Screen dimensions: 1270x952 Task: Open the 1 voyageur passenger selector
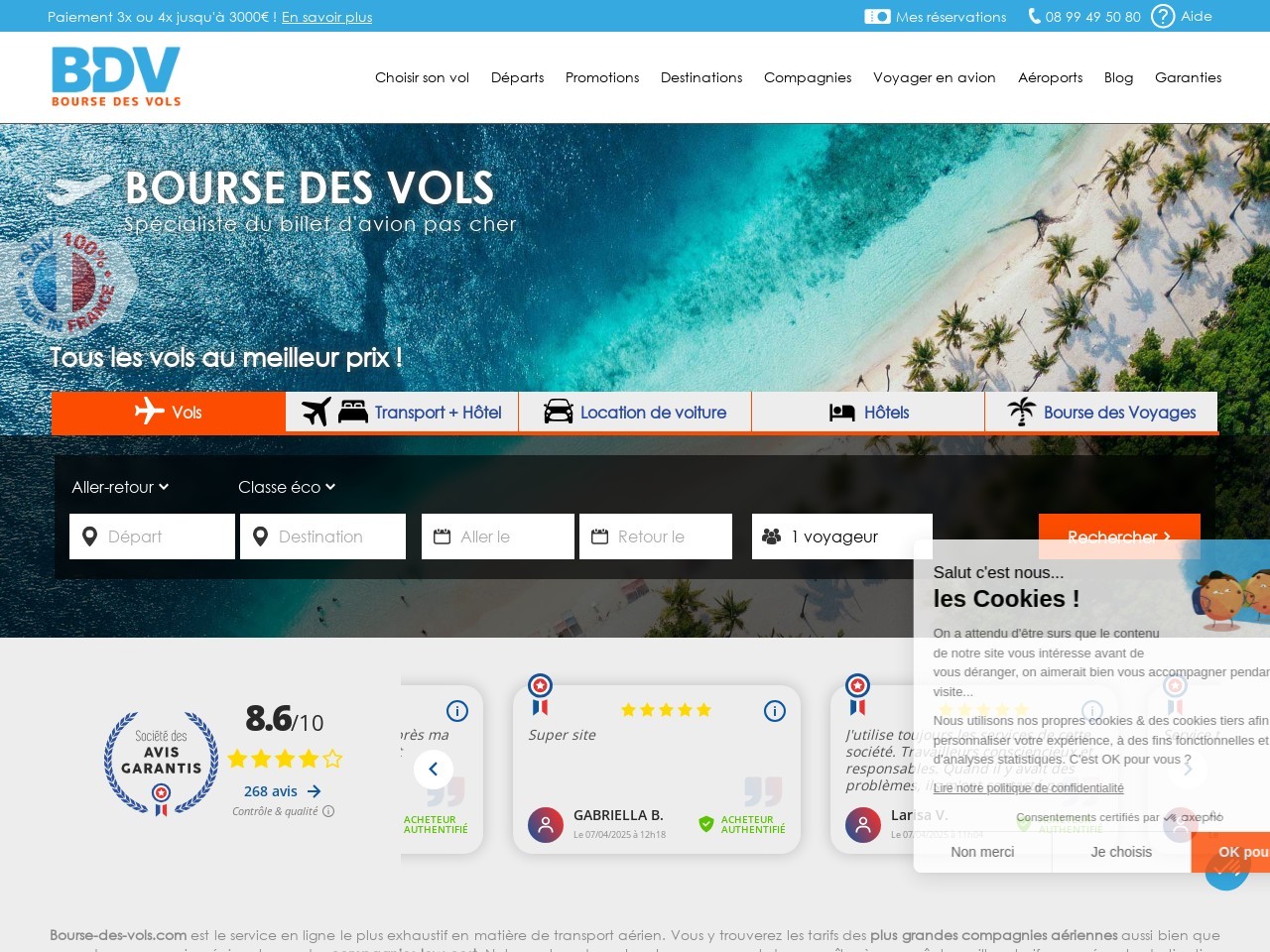tap(842, 536)
